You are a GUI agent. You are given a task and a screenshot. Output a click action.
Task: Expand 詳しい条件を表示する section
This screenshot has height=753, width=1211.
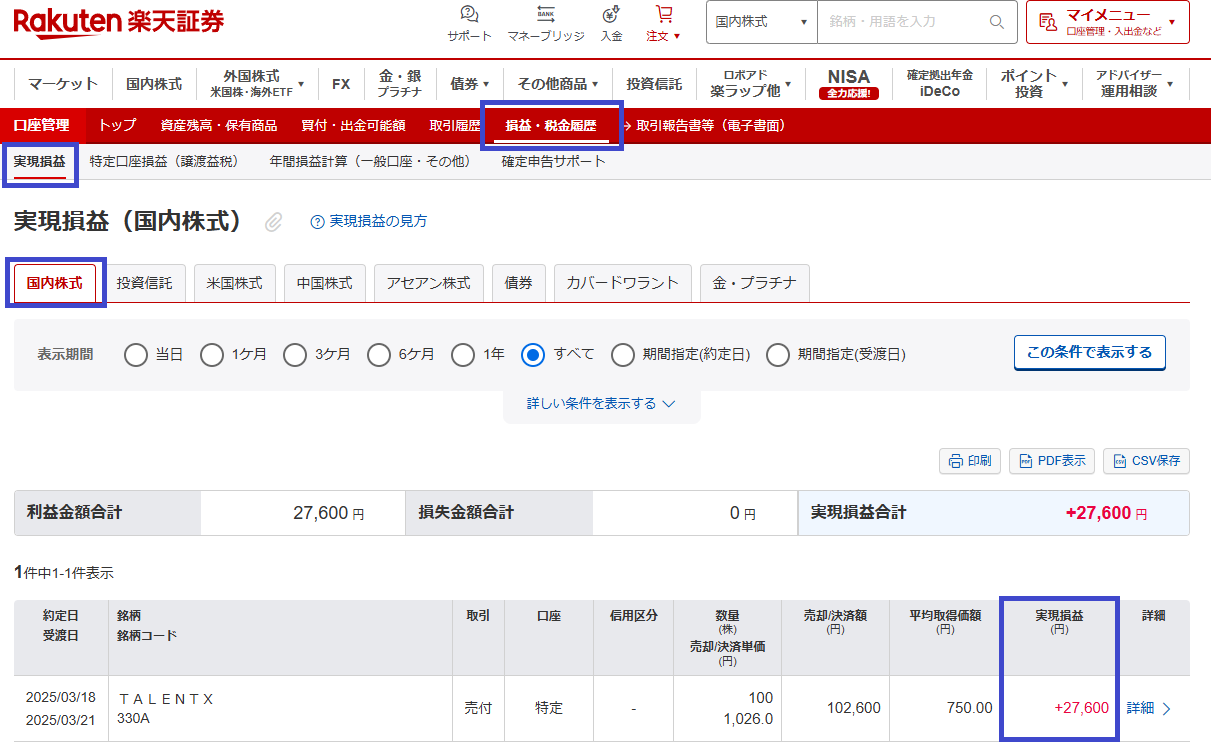click(x=601, y=404)
